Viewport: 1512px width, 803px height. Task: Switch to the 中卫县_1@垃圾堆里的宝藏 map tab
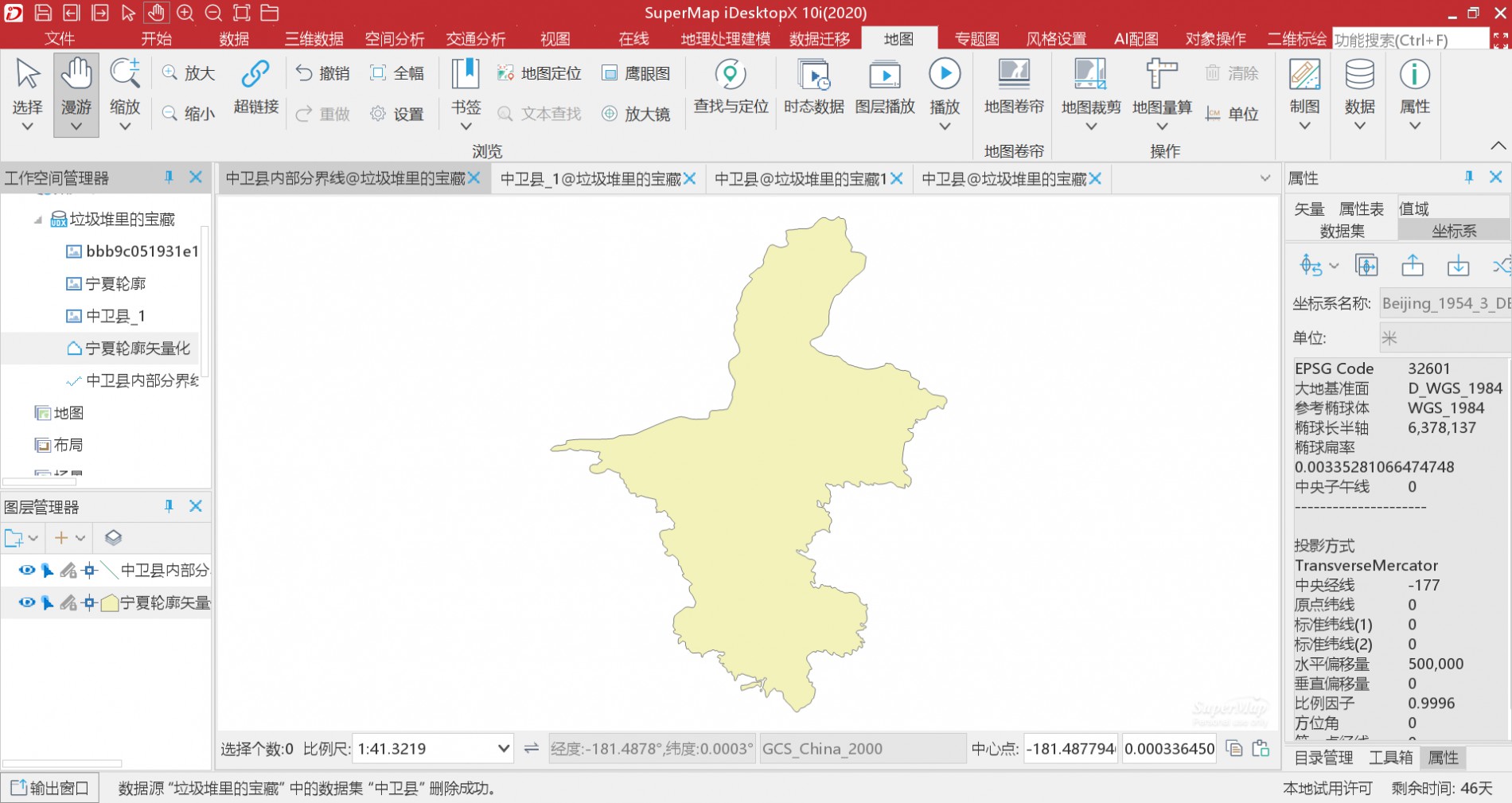coord(590,179)
